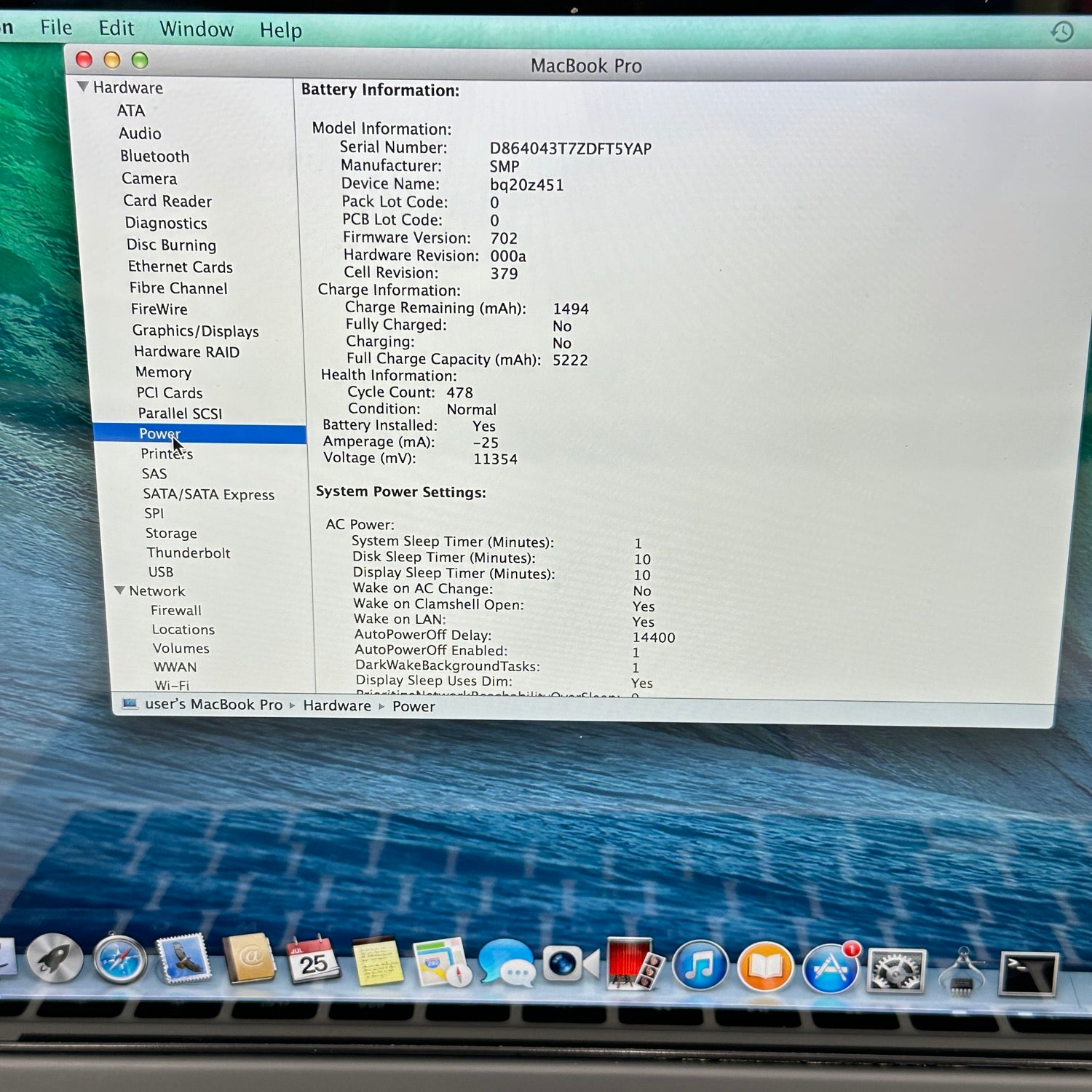
Task: Select Parallel SCSI in the sidebar
Action: tap(181, 414)
